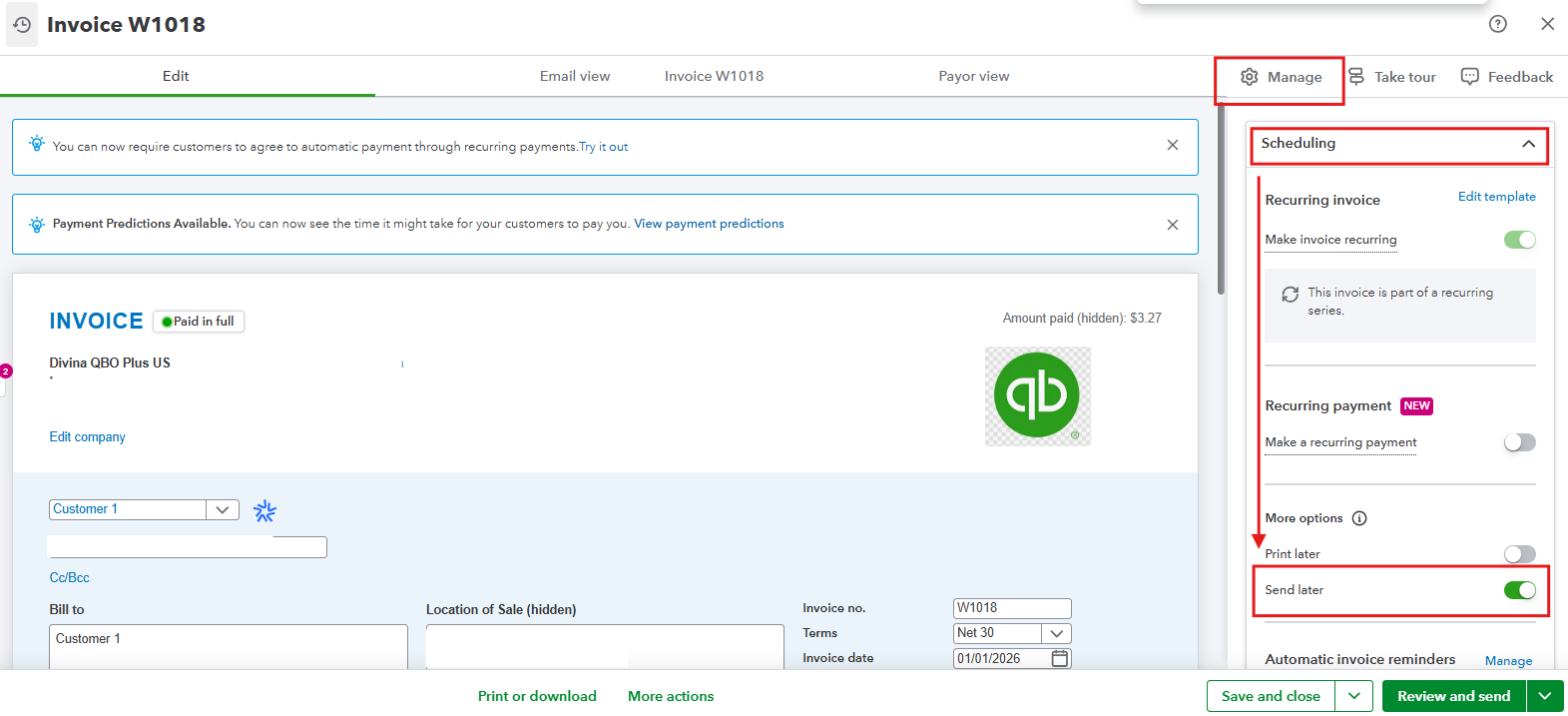Dismiss the recurring payments tip banner
Image resolution: width=1568 pixels, height=716 pixels.
1172,146
